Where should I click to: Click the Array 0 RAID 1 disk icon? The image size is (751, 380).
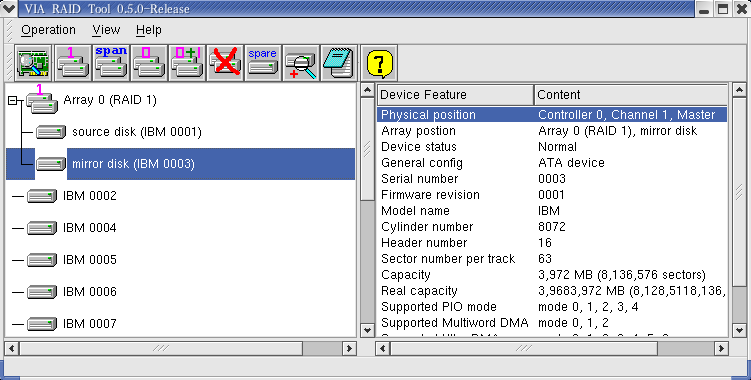[42, 100]
